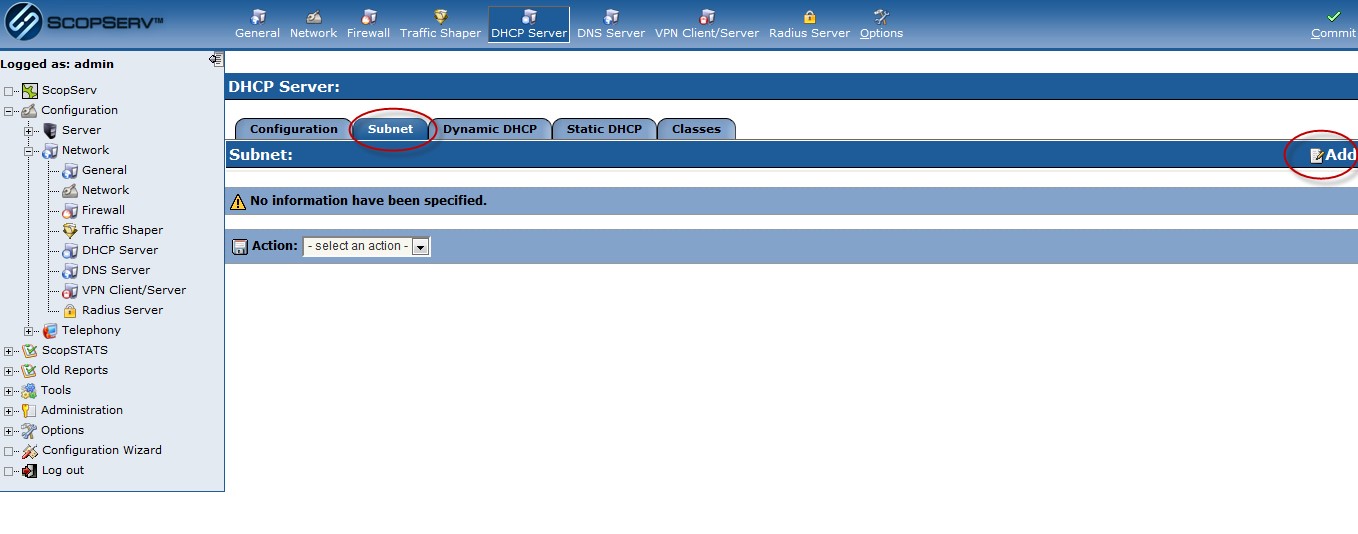Click the Configuration tree icon
This screenshot has height=534, width=1358.
(30, 110)
